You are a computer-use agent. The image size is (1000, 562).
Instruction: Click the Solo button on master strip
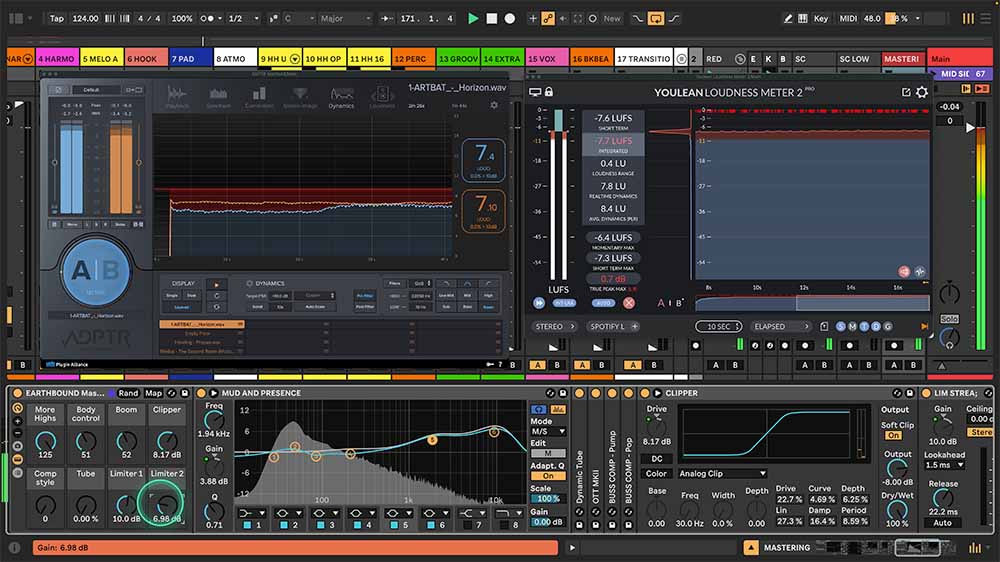949,318
